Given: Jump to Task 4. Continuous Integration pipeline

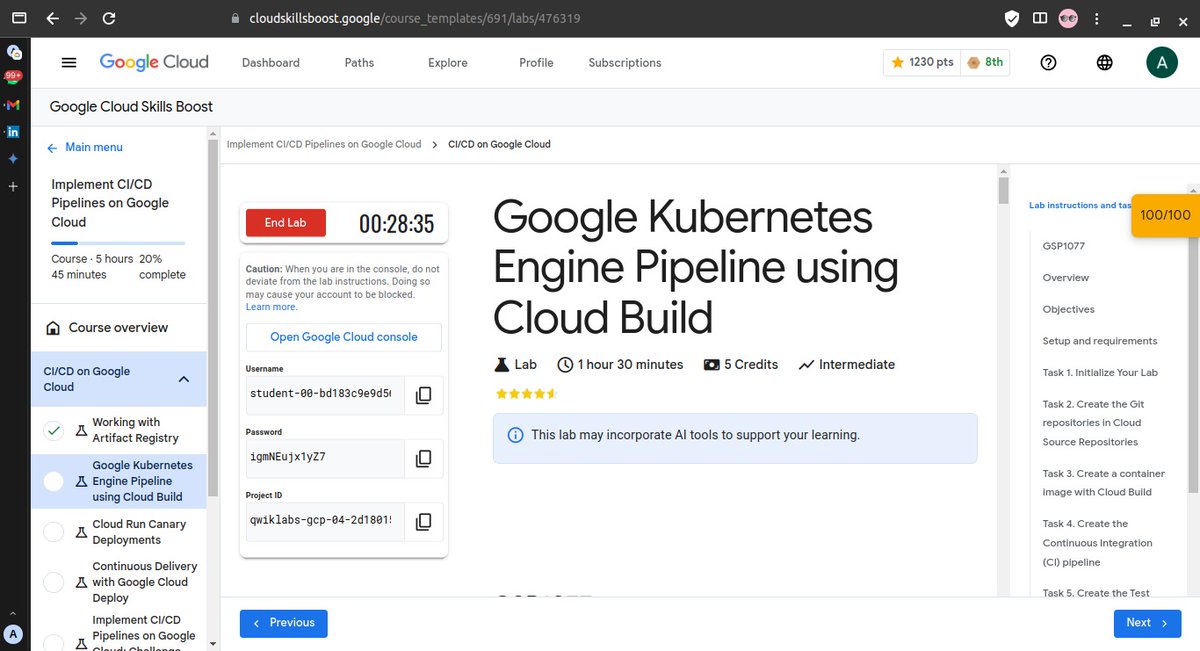Looking at the screenshot, I should tap(1098, 543).
